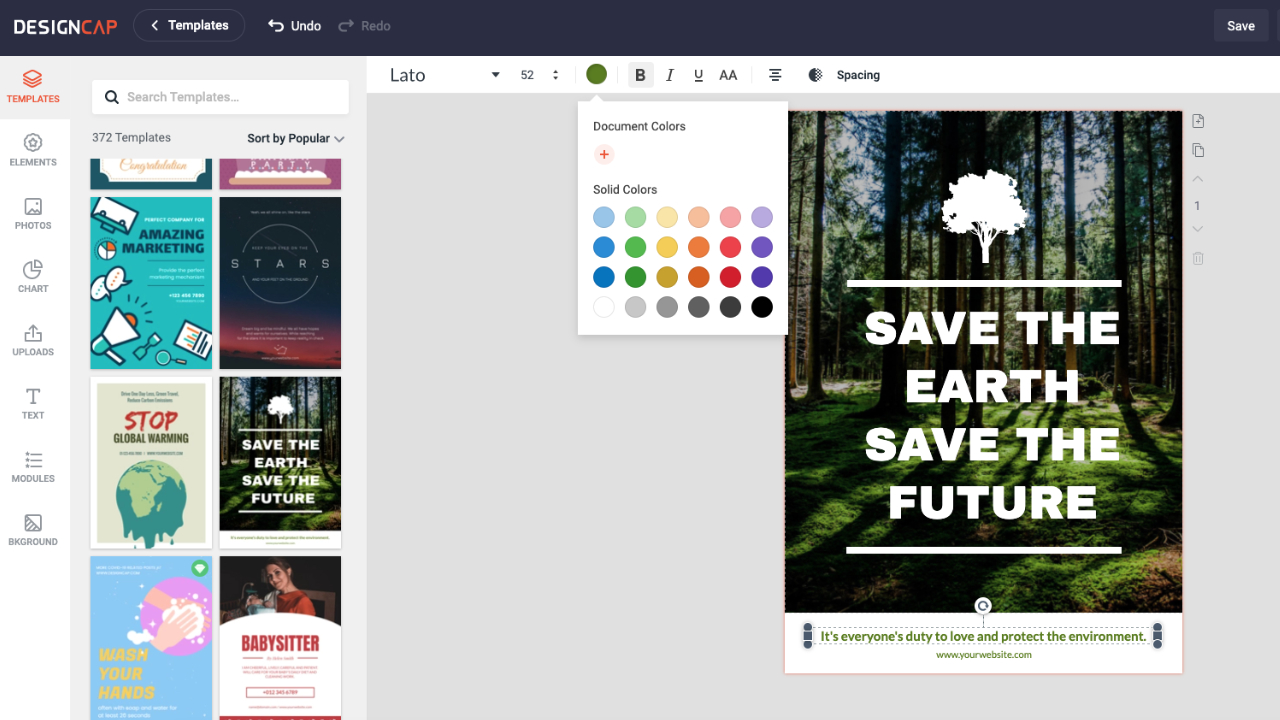Screen dimensions: 1280x720
Task: Click the rotate handle above selected text
Action: pyautogui.click(x=983, y=606)
